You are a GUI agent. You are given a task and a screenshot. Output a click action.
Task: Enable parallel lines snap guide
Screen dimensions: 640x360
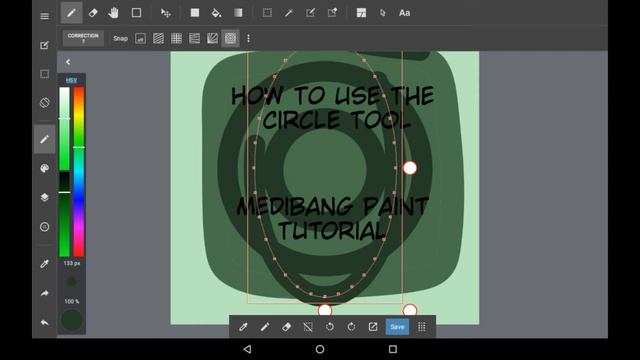click(x=158, y=39)
